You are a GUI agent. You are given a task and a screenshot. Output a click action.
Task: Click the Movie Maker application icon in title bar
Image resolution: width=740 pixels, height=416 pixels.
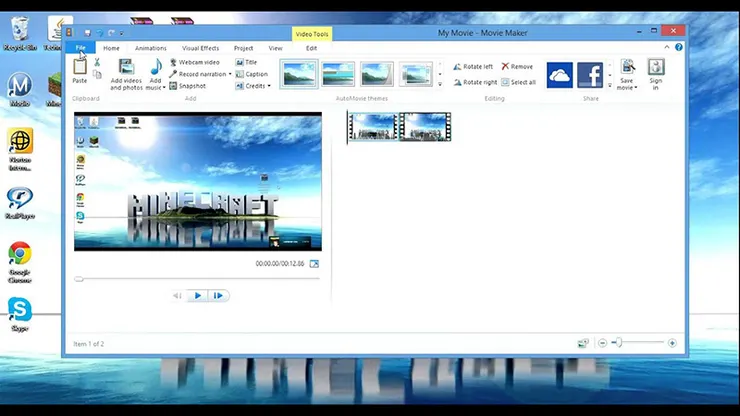click(69, 33)
